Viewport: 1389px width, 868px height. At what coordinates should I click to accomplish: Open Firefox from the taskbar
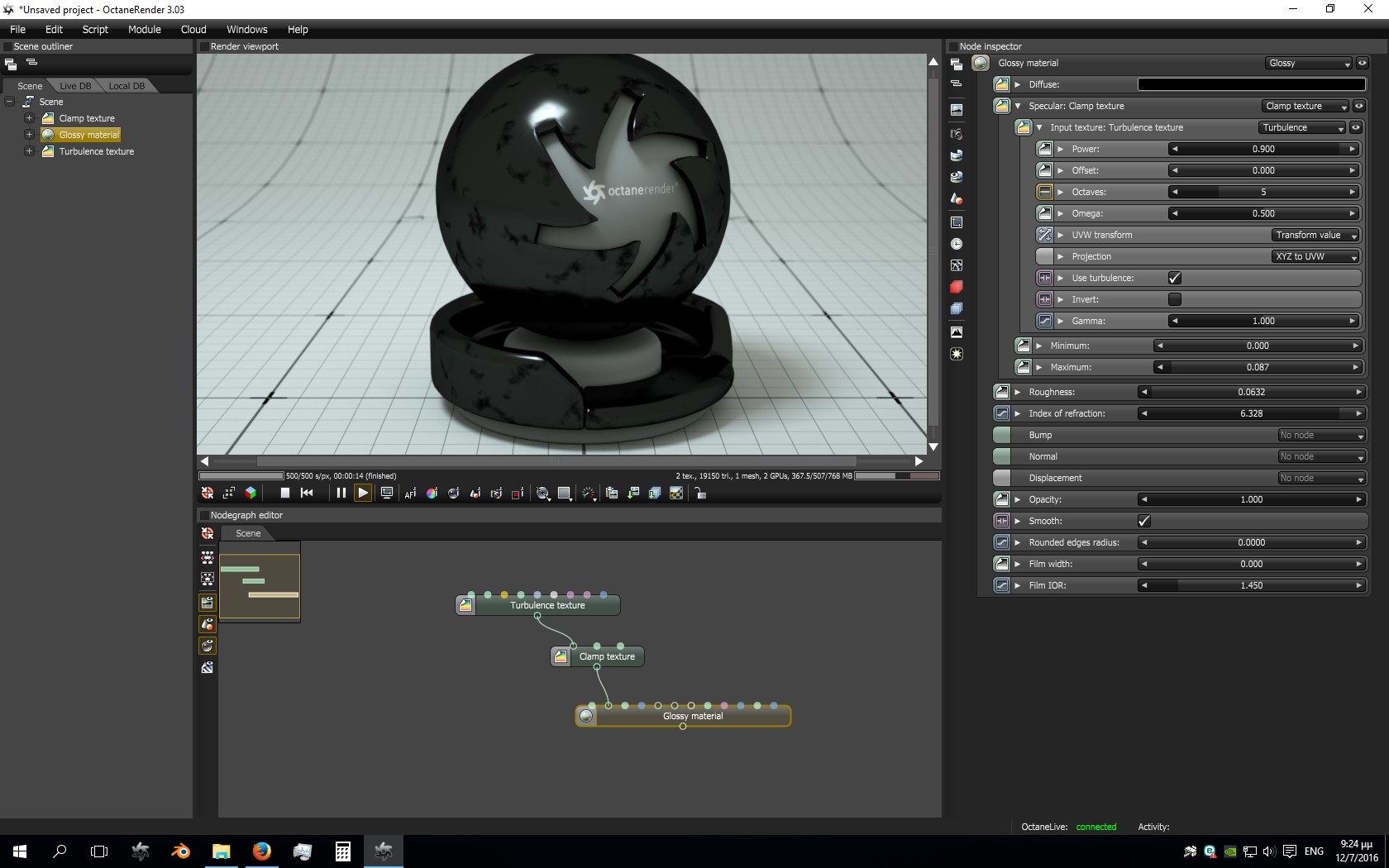pos(261,851)
